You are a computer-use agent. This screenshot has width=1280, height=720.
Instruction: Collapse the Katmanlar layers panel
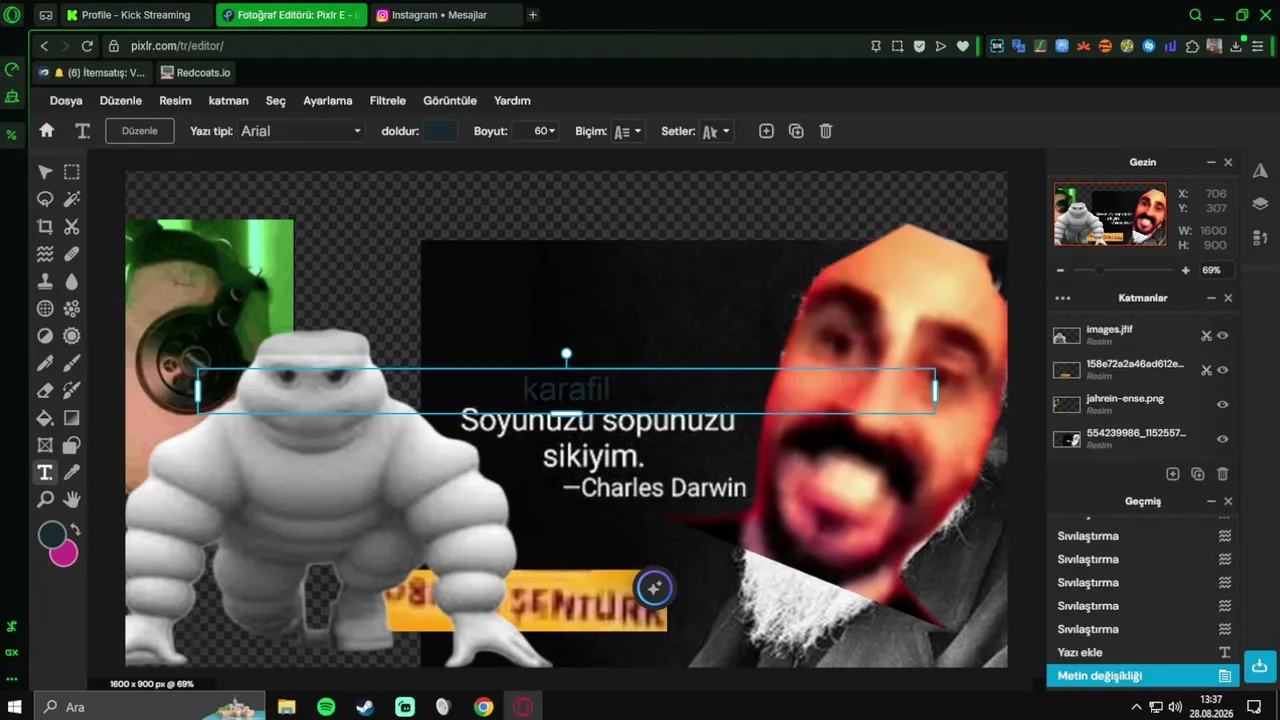tap(1211, 298)
